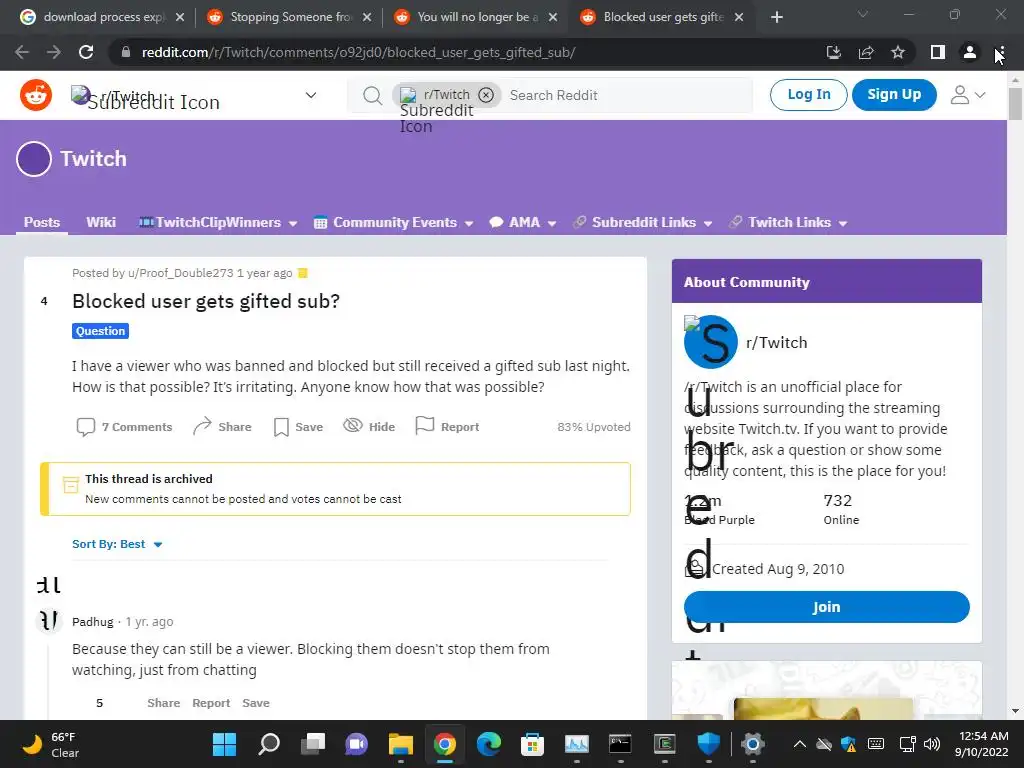Open the Windows Start menu
This screenshot has width=1024, height=768.
(x=224, y=744)
